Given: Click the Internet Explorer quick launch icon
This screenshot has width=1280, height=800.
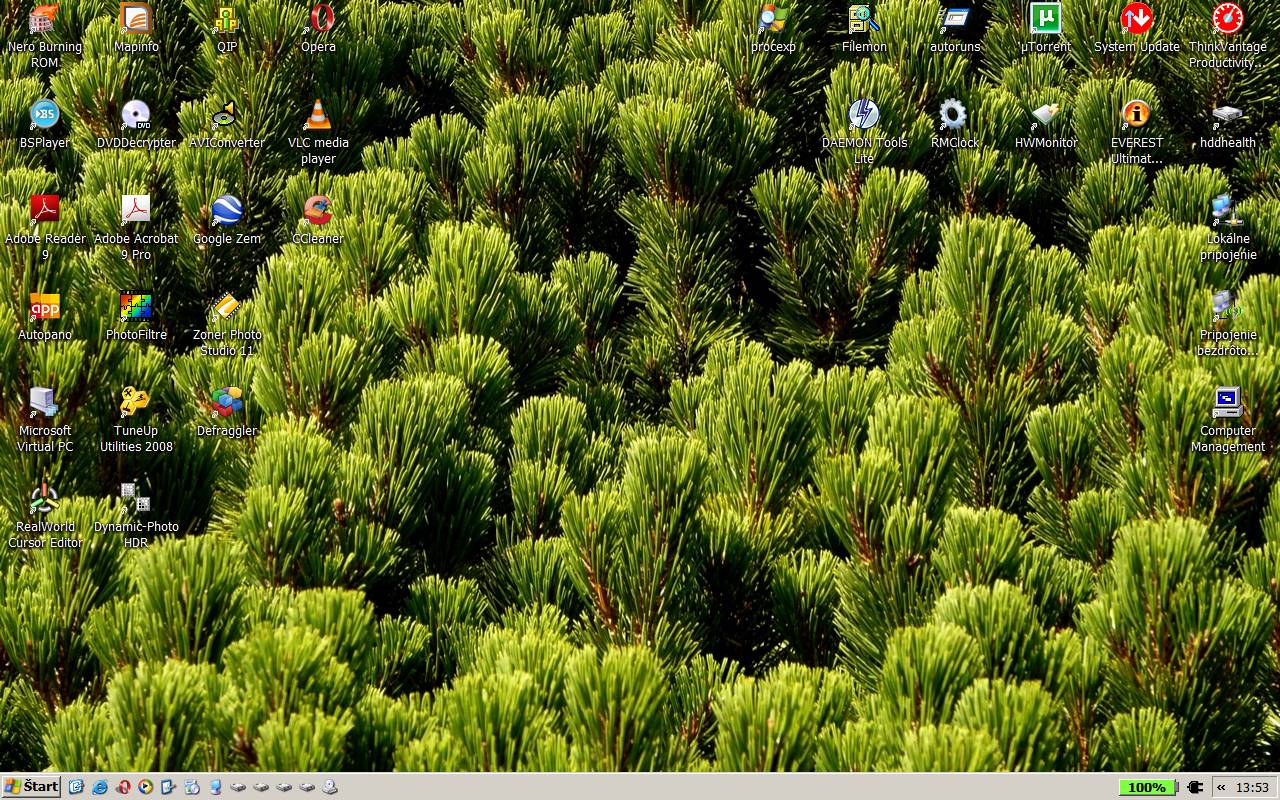Looking at the screenshot, I should click(100, 787).
